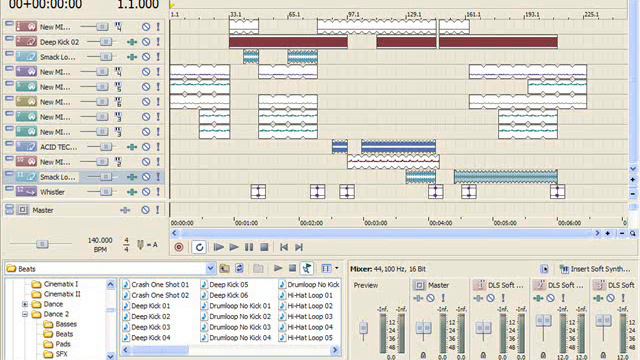This screenshot has height=360, width=640.
Task: Minimize the ACID TEC... track
Action: coord(9,144)
